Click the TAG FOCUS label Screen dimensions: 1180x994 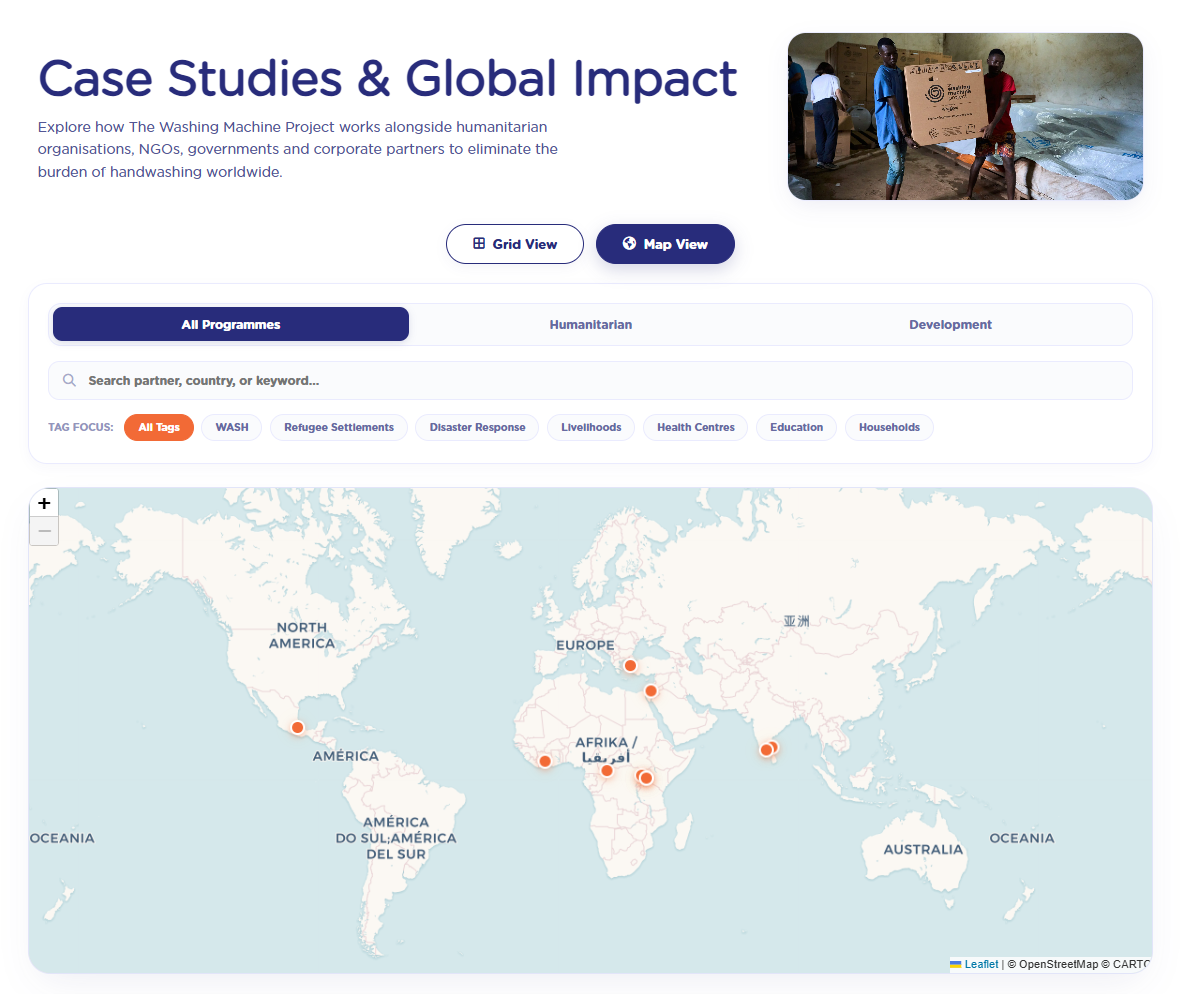point(81,427)
